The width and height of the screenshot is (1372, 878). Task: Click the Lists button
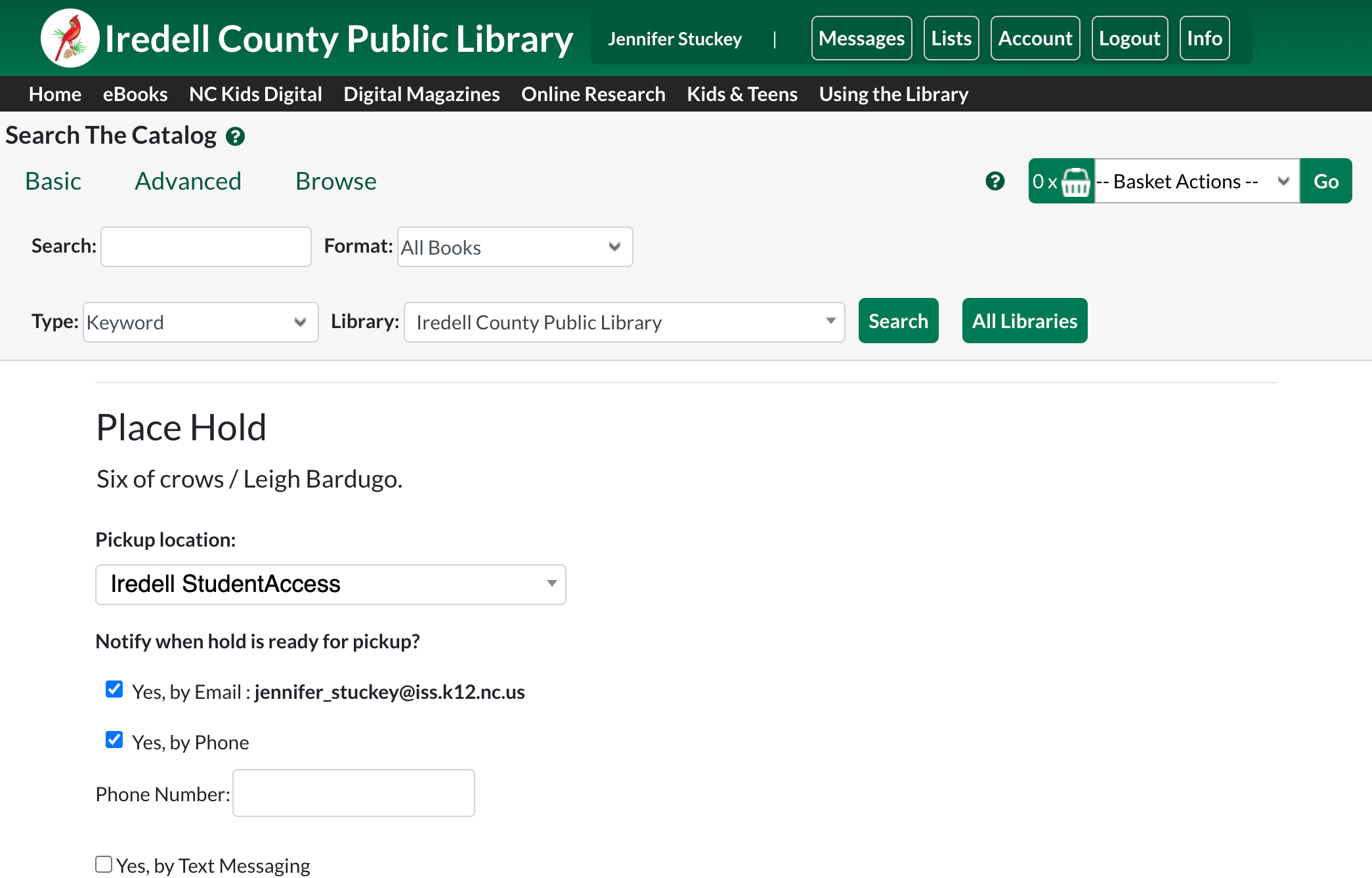click(951, 38)
